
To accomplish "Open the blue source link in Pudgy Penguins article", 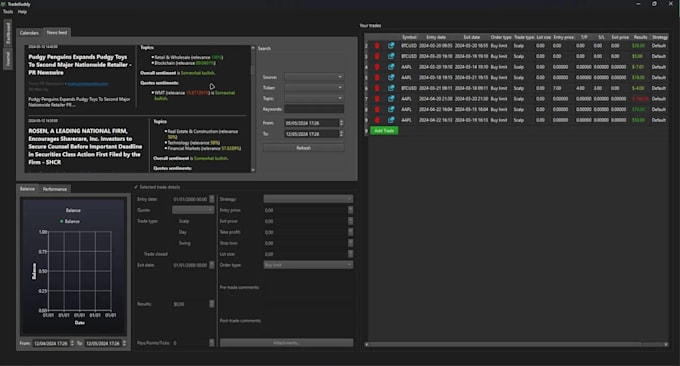I will coord(88,84).
